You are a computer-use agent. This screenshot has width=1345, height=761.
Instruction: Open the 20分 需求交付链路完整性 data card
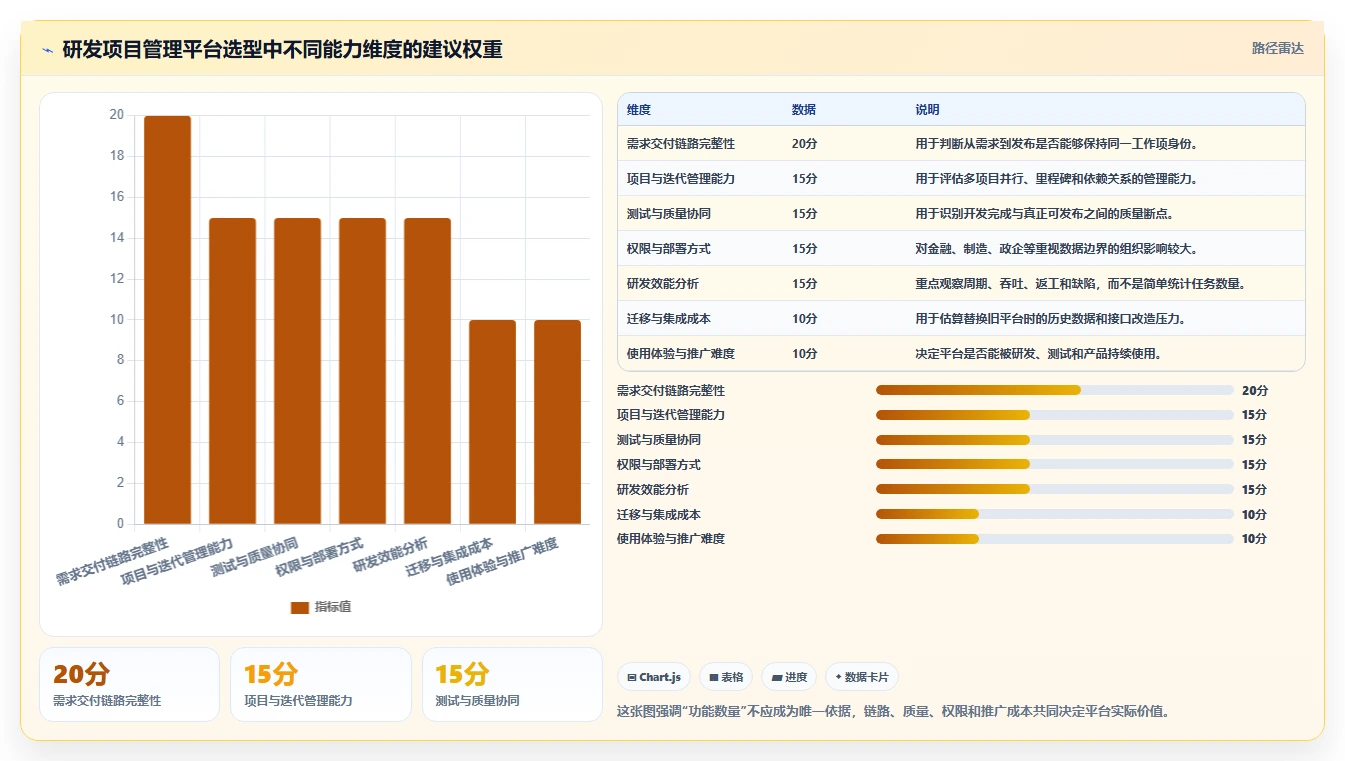tap(129, 684)
